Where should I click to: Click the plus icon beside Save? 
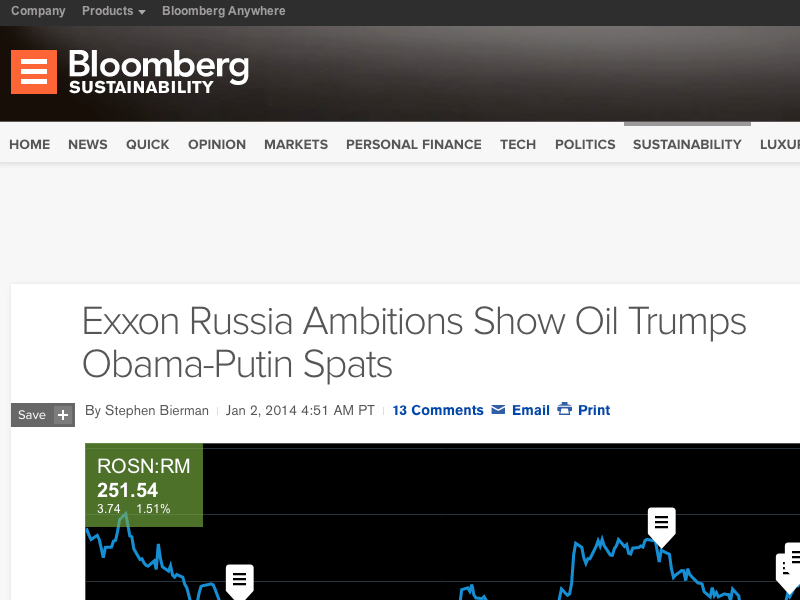63,415
